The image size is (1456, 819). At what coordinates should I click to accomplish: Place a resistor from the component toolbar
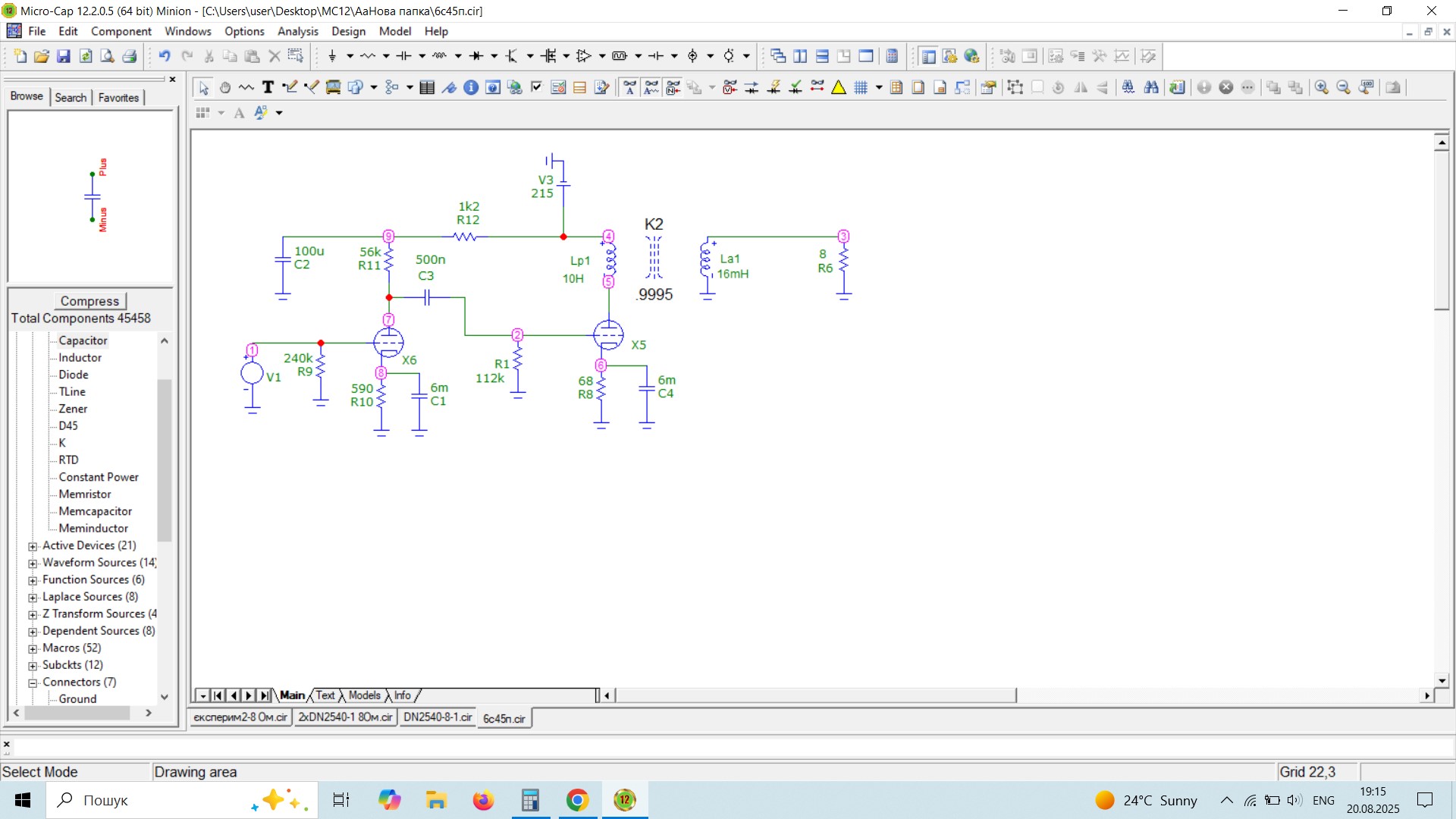pyautogui.click(x=369, y=56)
